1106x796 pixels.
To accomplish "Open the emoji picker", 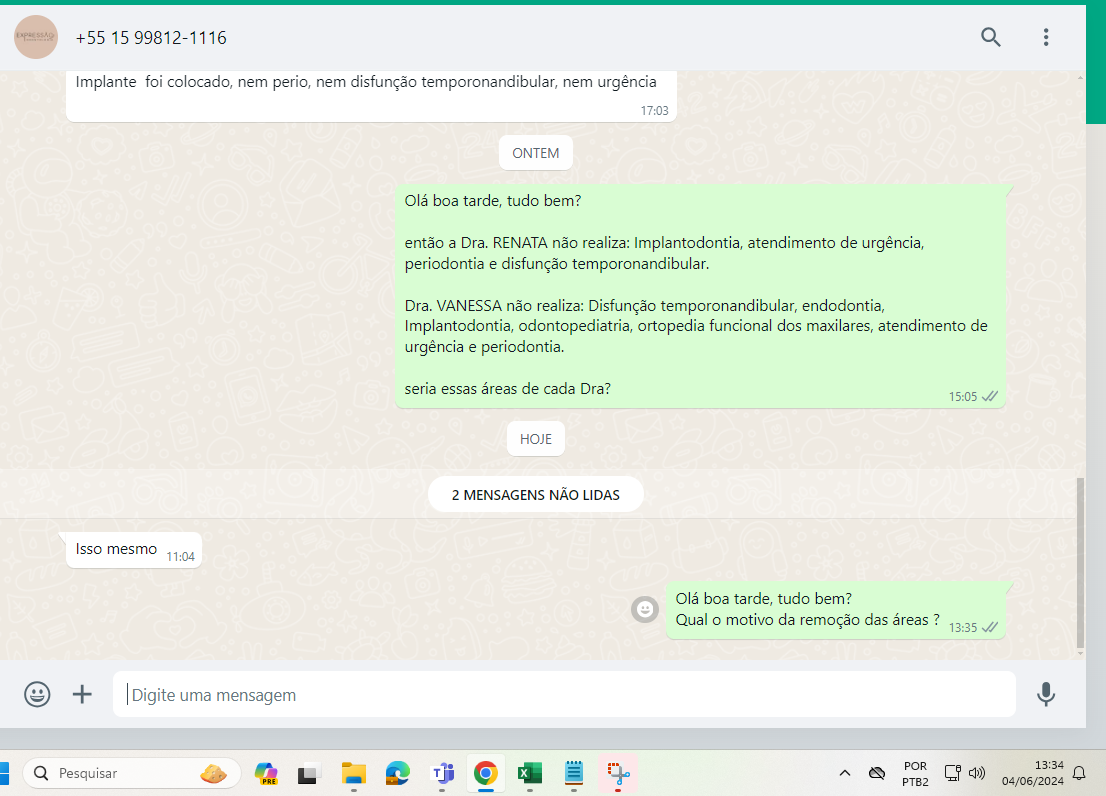I will point(37,694).
